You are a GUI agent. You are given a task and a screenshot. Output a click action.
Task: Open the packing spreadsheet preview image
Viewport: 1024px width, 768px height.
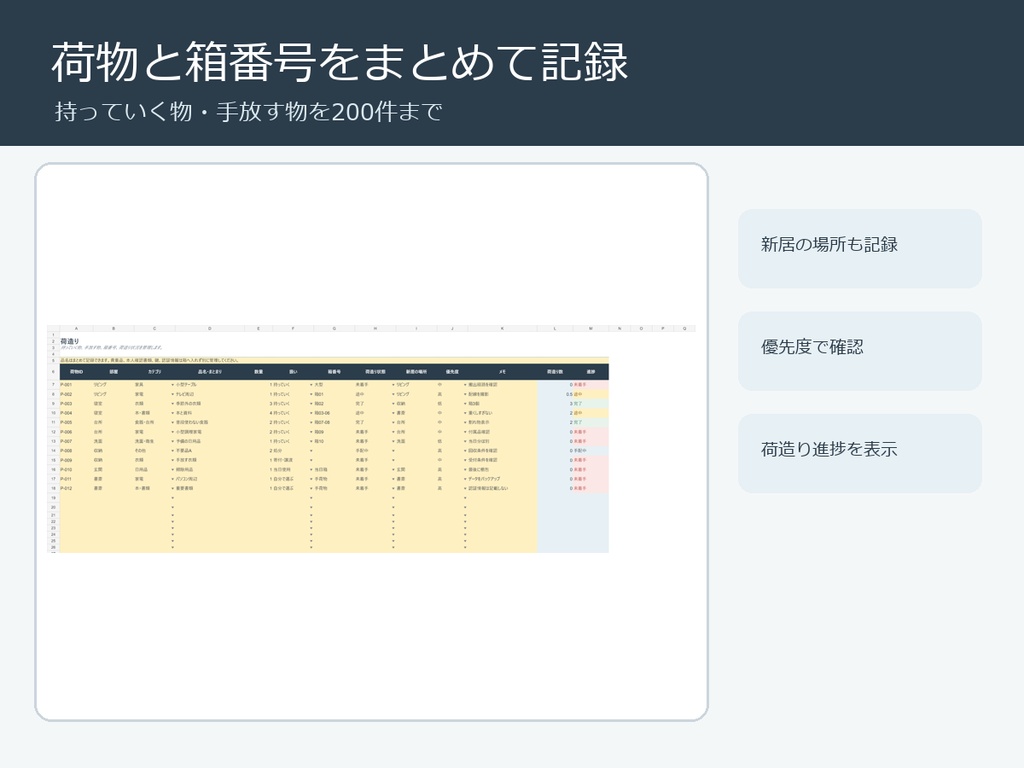(x=371, y=439)
